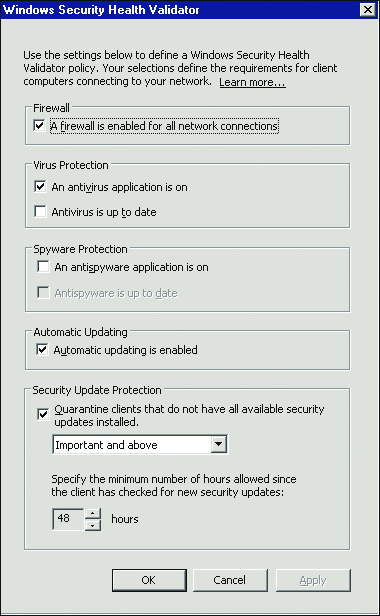Open the 'Learn more...' link
The height and width of the screenshot is (616, 380).
[252, 82]
